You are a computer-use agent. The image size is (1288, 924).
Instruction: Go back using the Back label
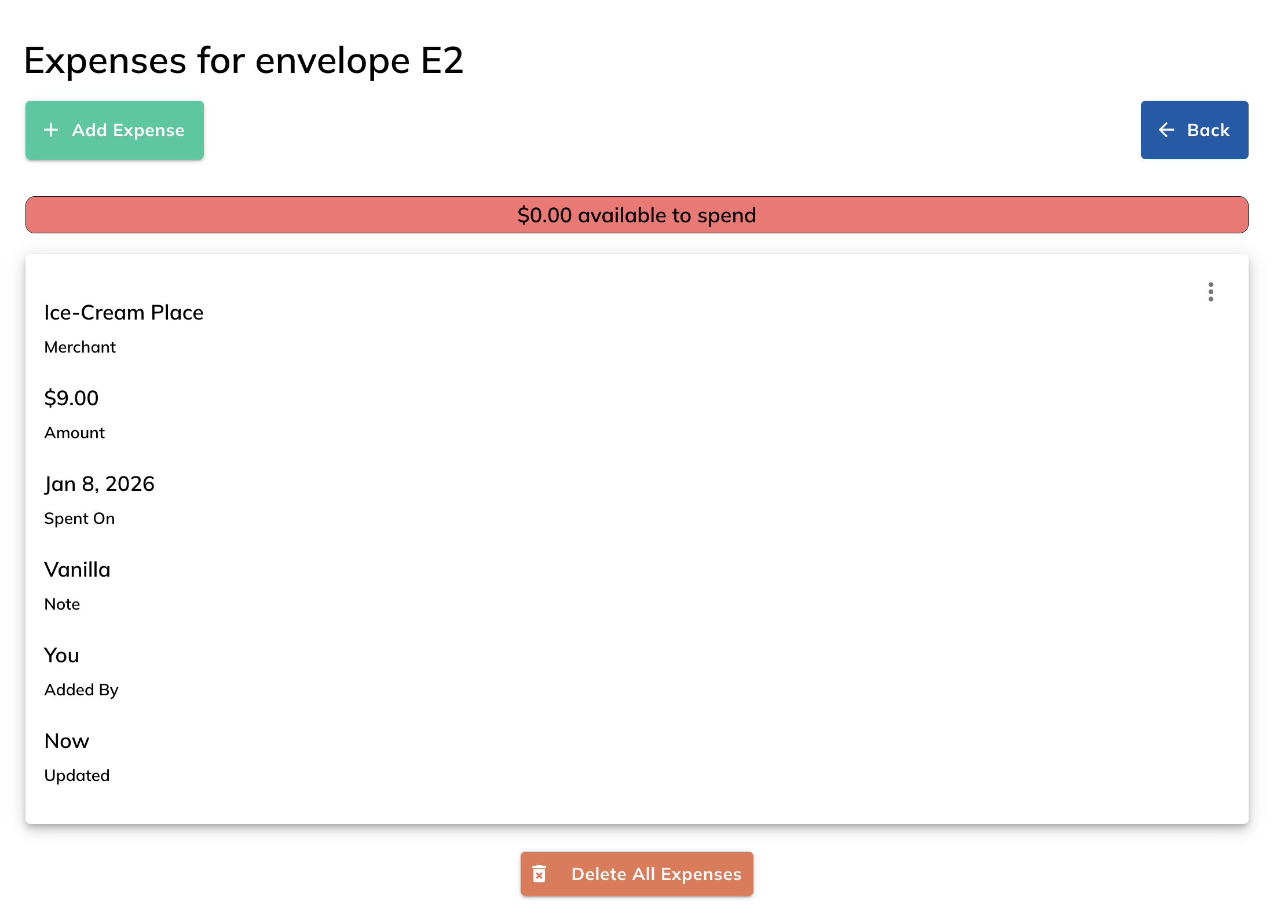click(1207, 130)
